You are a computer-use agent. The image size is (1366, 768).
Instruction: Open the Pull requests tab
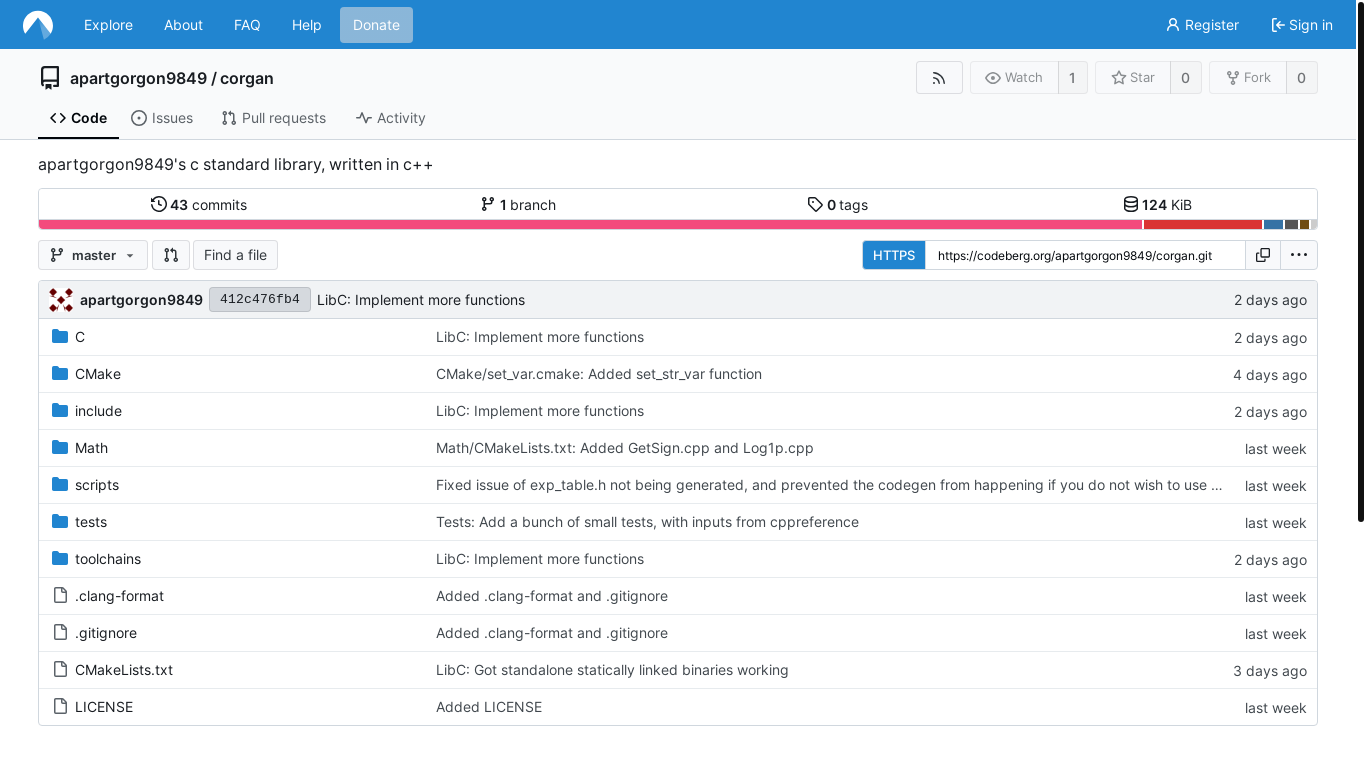274,118
